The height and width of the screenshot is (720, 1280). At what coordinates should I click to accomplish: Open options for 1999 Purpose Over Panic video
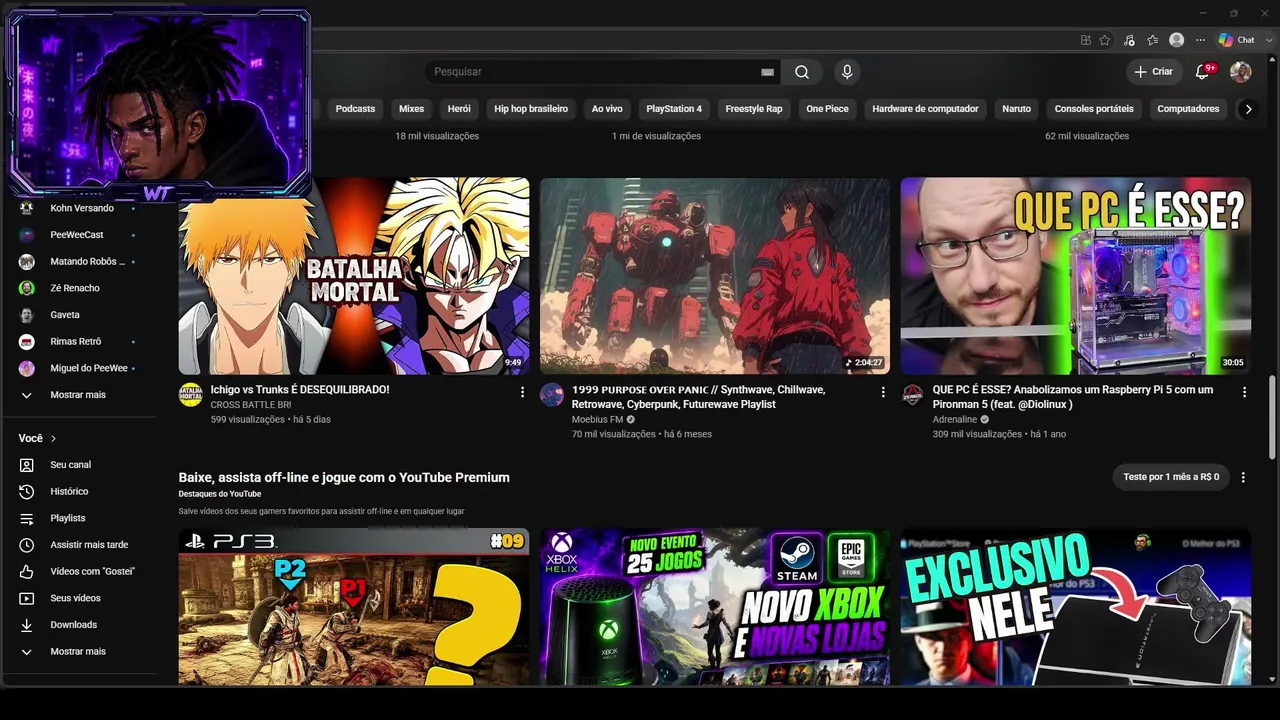883,392
